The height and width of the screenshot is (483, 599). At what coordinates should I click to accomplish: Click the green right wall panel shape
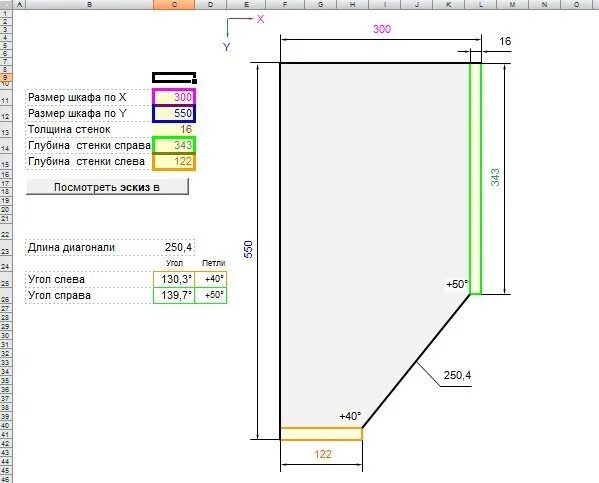pyautogui.click(x=476, y=178)
